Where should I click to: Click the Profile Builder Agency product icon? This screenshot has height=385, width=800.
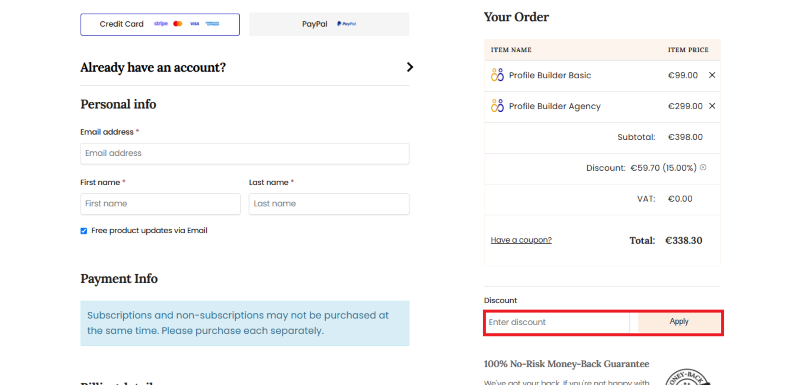point(497,106)
